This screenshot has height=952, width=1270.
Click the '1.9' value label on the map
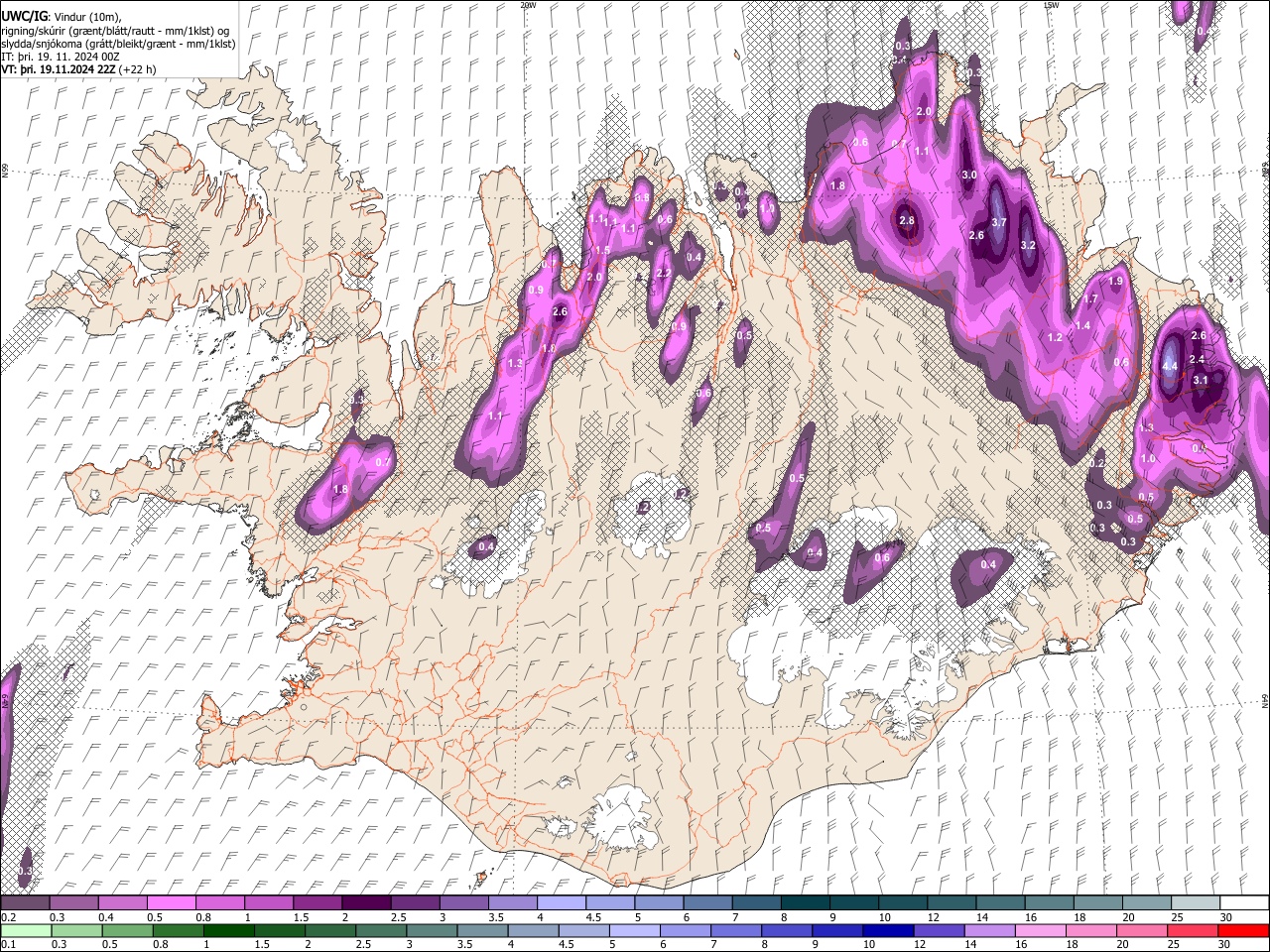click(1115, 281)
